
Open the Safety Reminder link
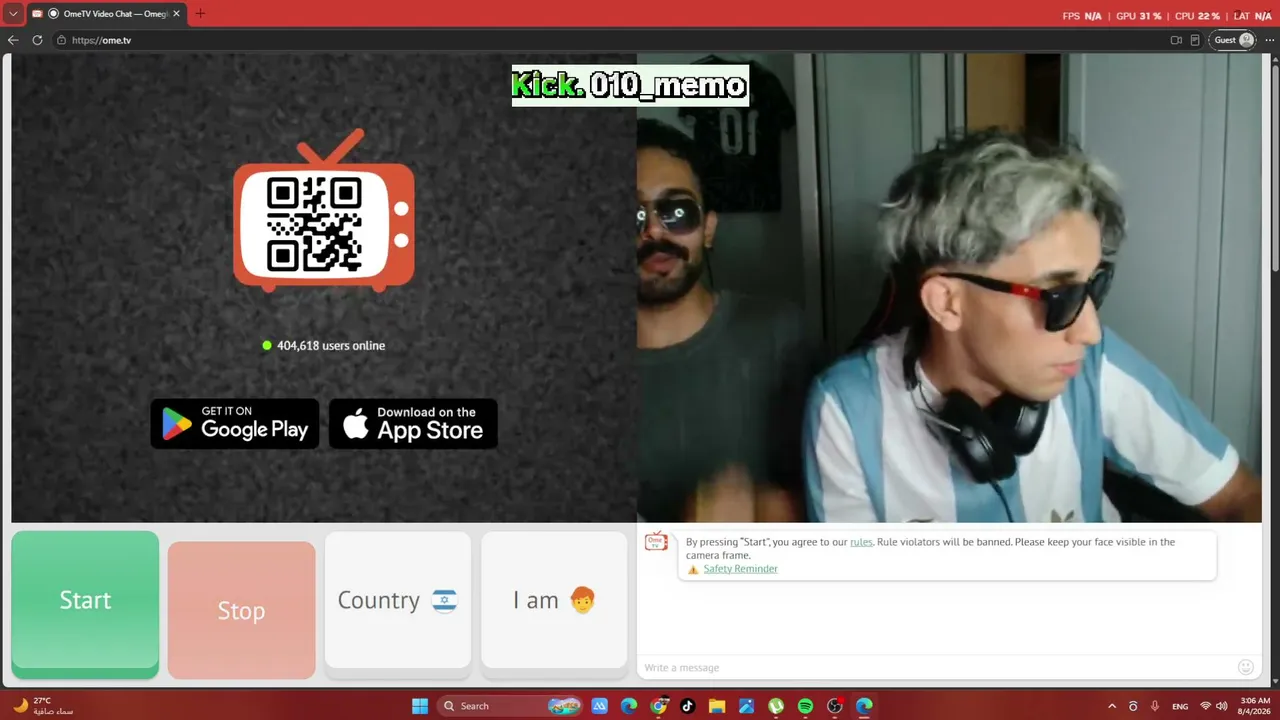pos(740,569)
